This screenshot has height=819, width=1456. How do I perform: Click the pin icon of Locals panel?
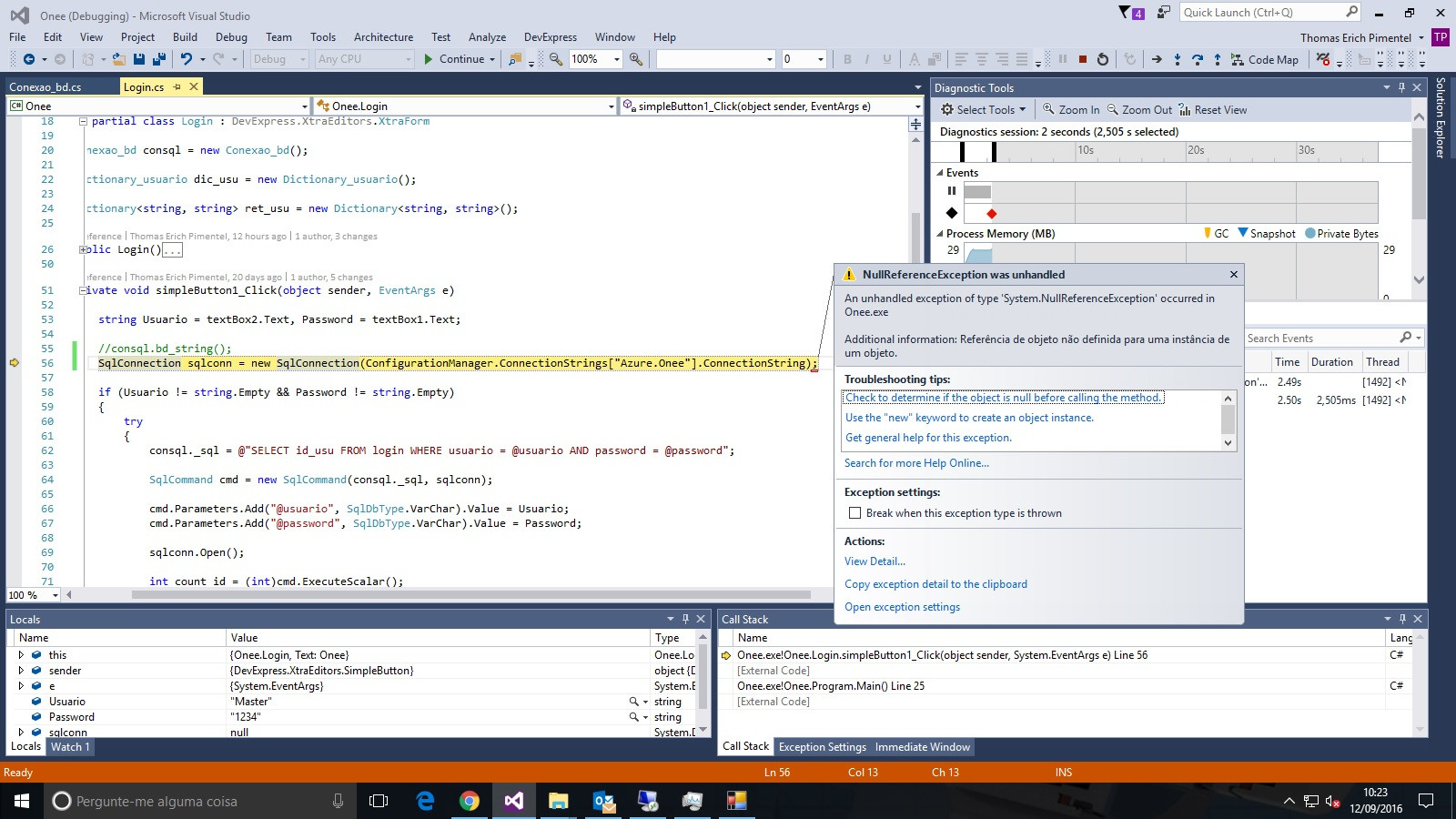[685, 619]
